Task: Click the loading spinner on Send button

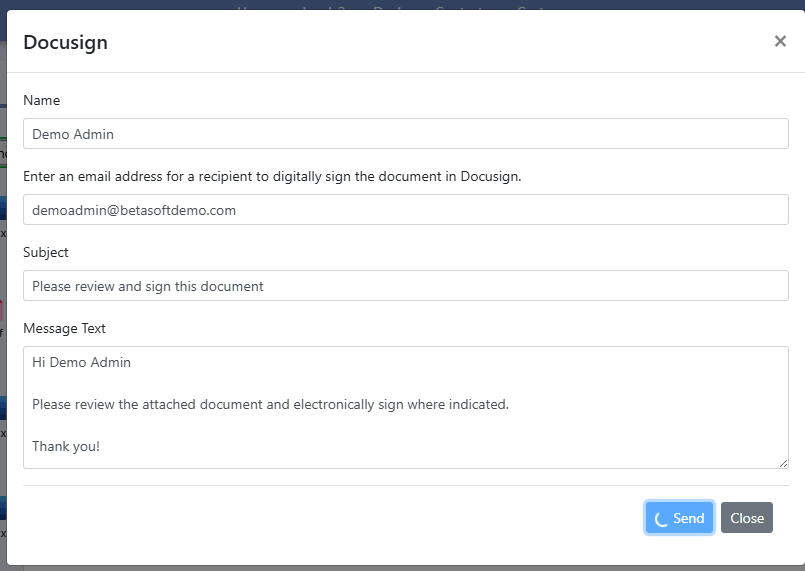Action: click(x=661, y=519)
